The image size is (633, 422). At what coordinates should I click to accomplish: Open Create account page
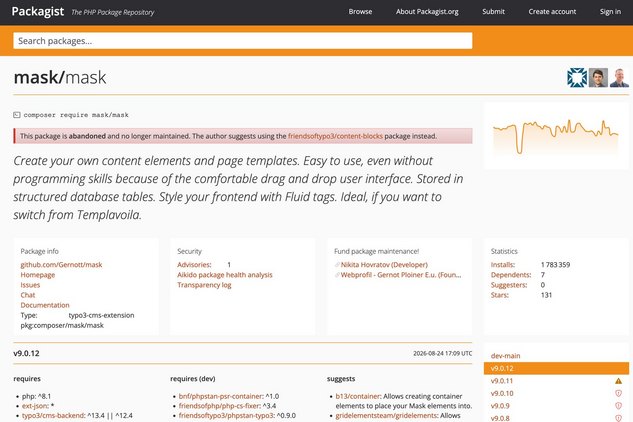[x=552, y=12]
